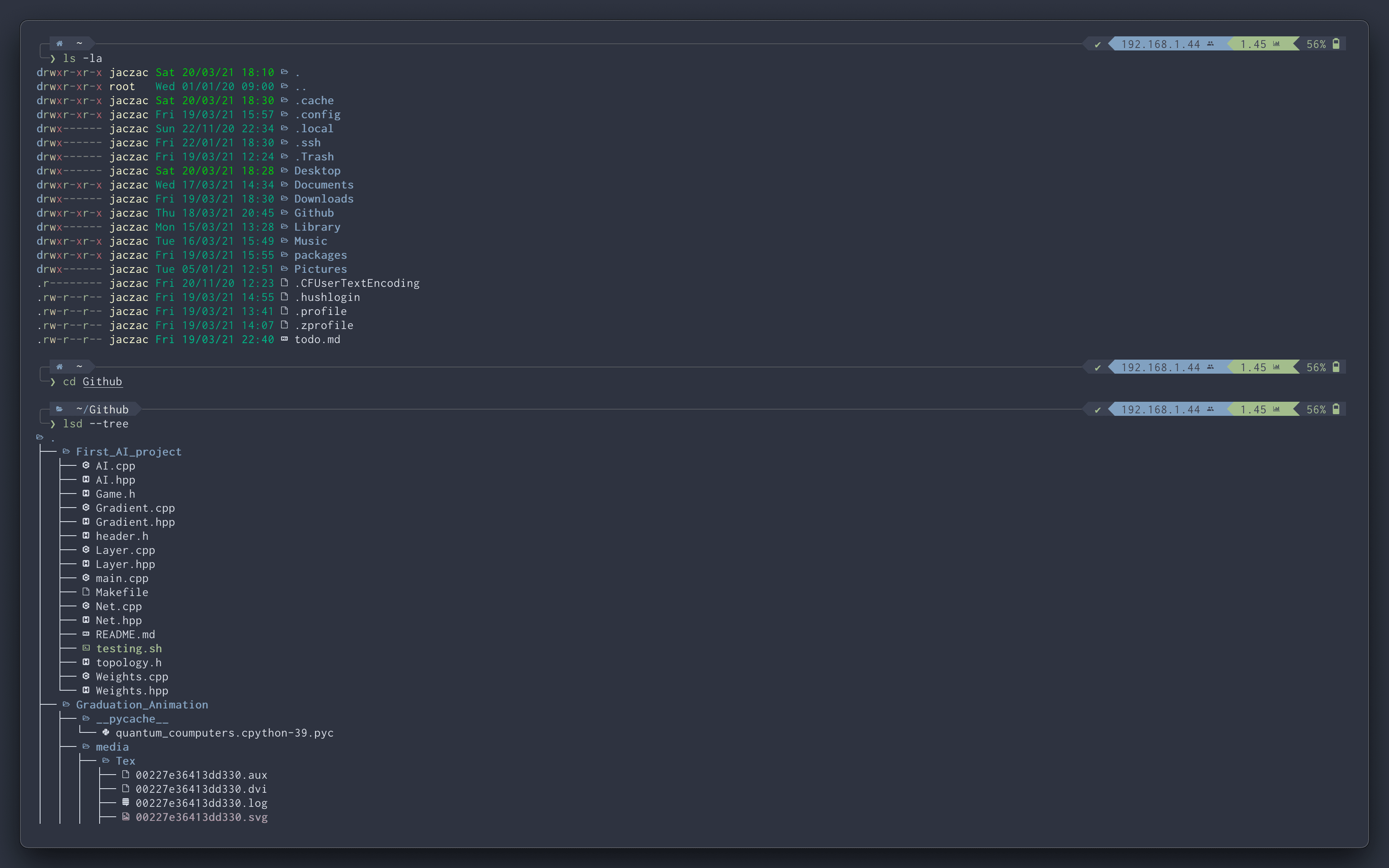Select the 00227e36413dd330.aux file name
This screenshot has height=868, width=1389.
201,775
